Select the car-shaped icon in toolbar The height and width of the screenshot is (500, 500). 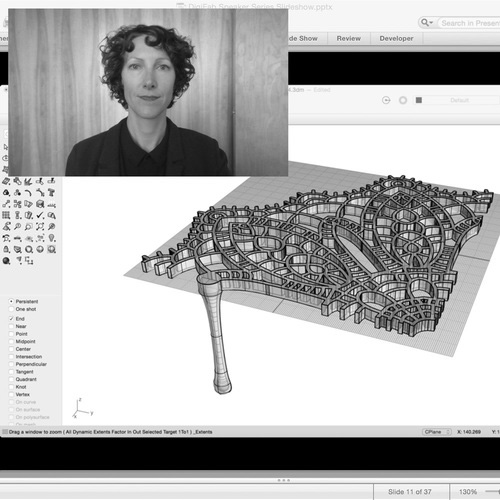pos(17,238)
